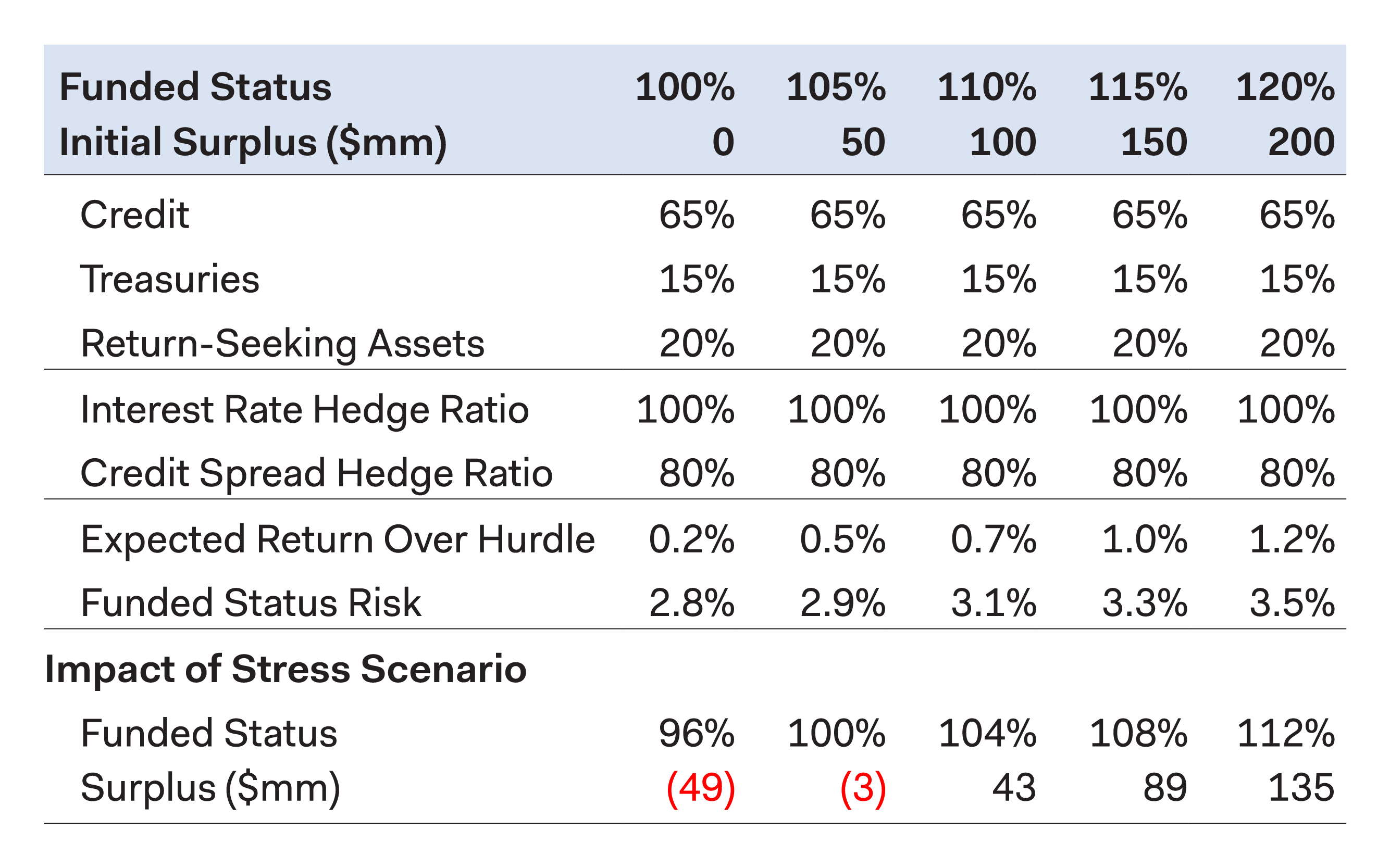Screen dimensions: 1390x868
Task: Select the 96% stressed funded status value
Action: [696, 734]
